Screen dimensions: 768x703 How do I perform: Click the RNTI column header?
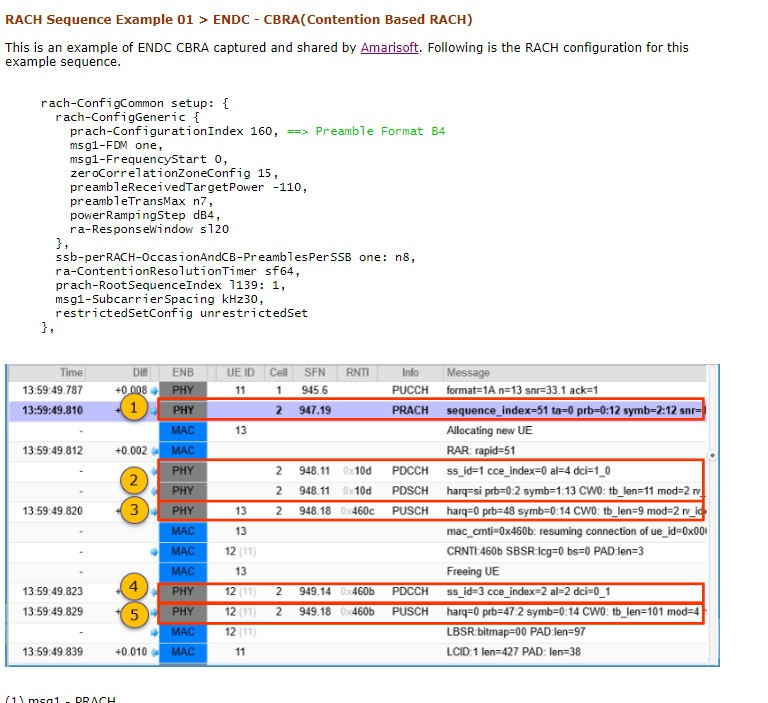pos(356,372)
